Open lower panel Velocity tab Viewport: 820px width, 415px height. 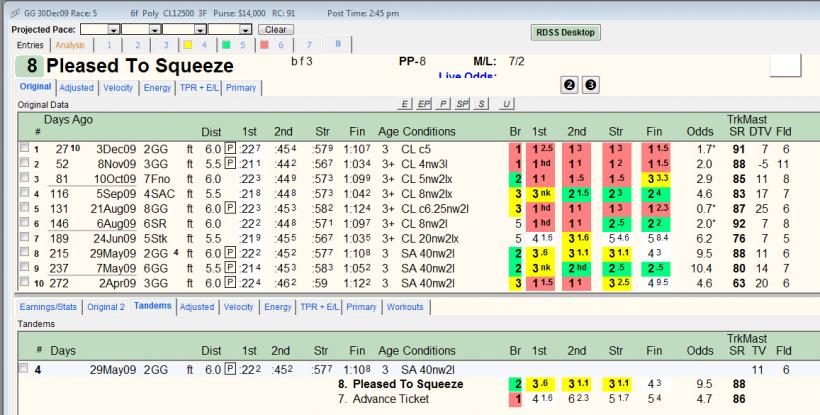(238, 307)
